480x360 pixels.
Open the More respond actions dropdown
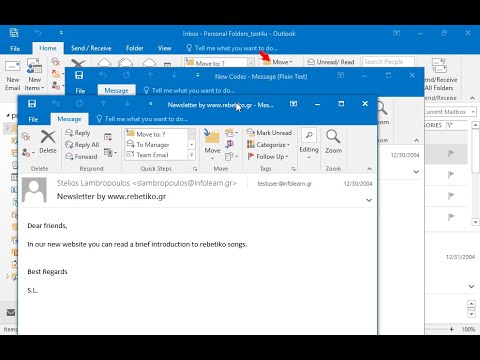pos(110,153)
